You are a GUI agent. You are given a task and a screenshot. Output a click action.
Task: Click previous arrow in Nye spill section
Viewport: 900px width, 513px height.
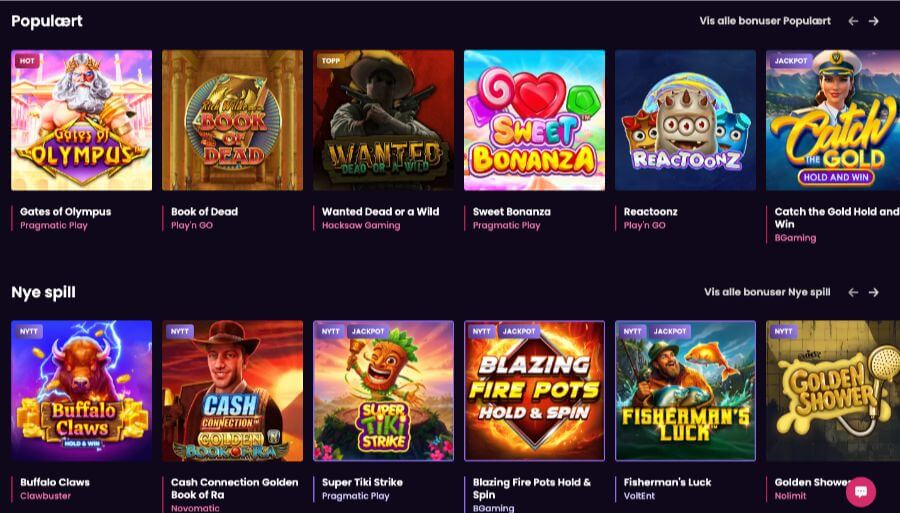coord(853,292)
